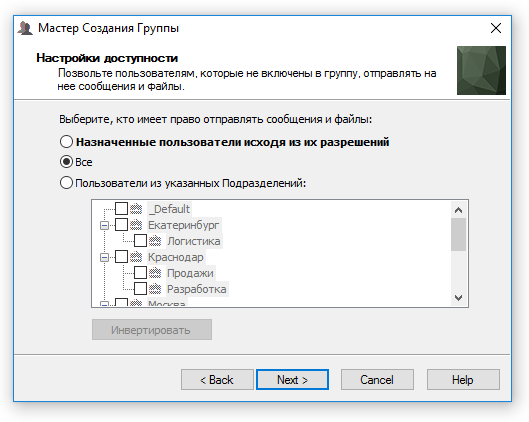Click the Екатеринбург department group icon
529x422 pixels.
[x=136, y=225]
